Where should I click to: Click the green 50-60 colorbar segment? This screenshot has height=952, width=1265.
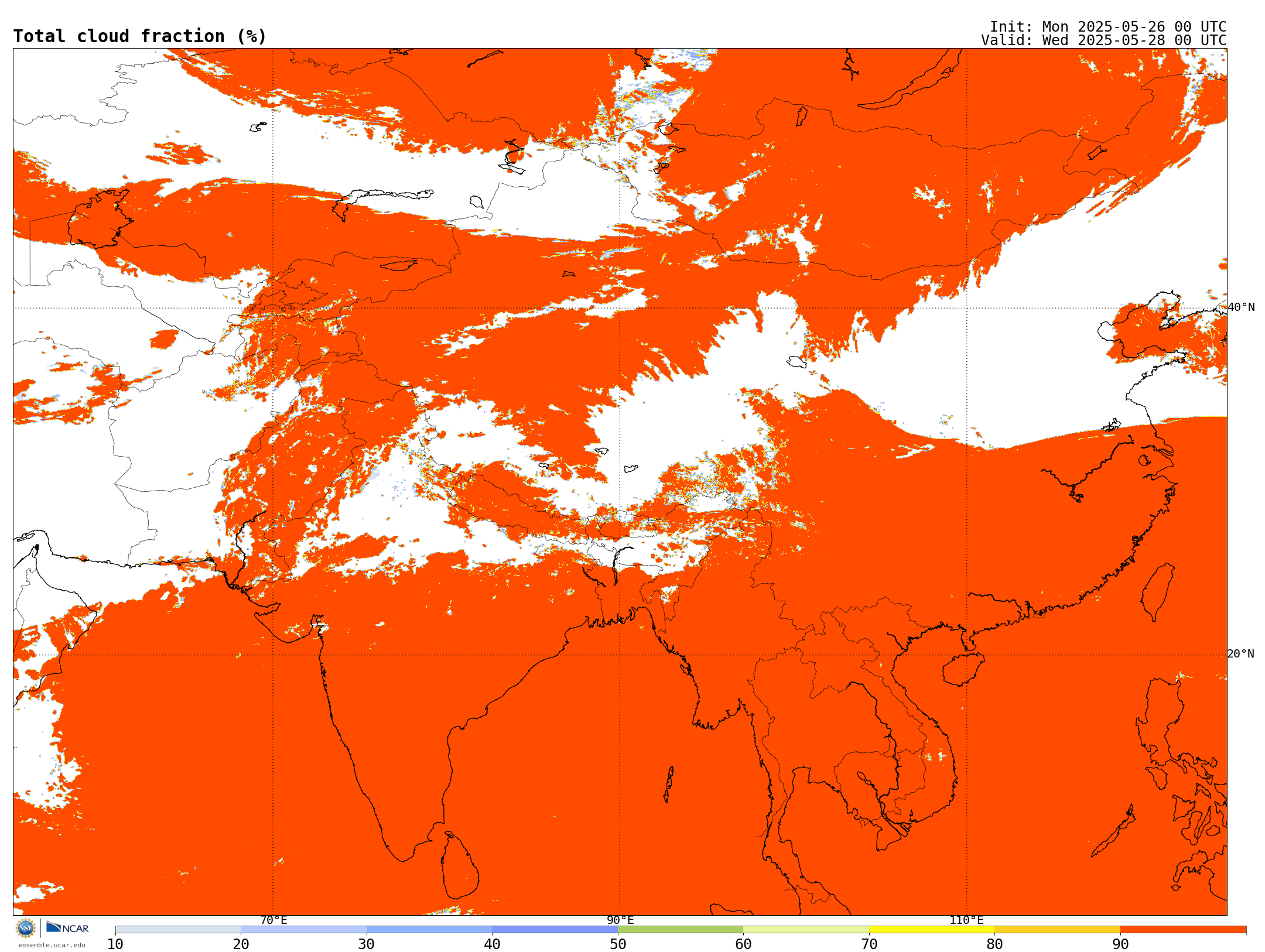click(x=681, y=930)
